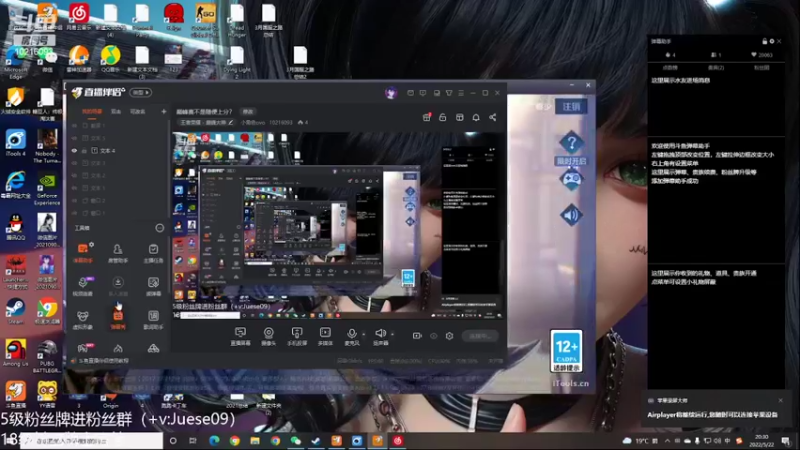
Task: Open WeChat from the taskbar
Action: [295, 441]
